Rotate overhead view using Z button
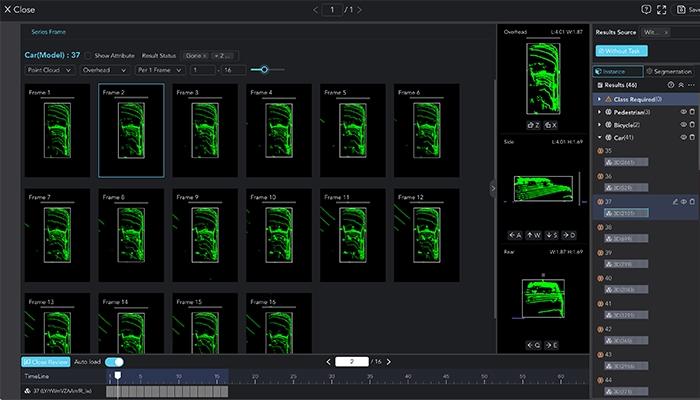Image resolution: width=700 pixels, height=400 pixels. click(533, 125)
